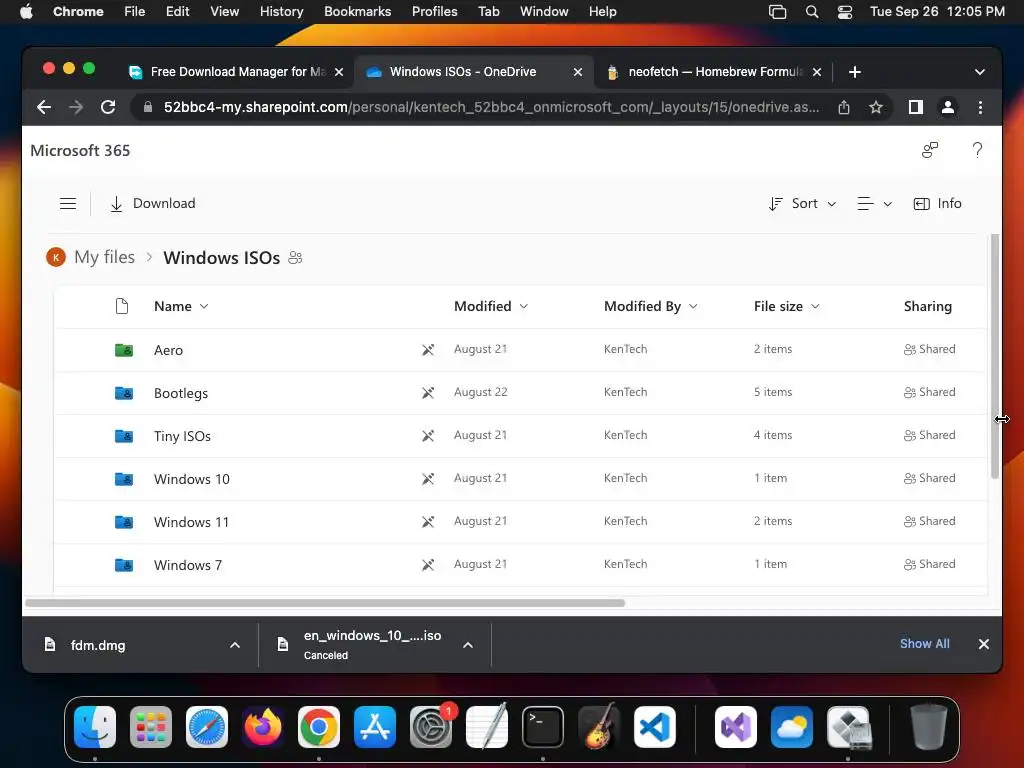Viewport: 1024px width, 768px height.
Task: Click 'August 22' modified date
Action: pos(481,392)
